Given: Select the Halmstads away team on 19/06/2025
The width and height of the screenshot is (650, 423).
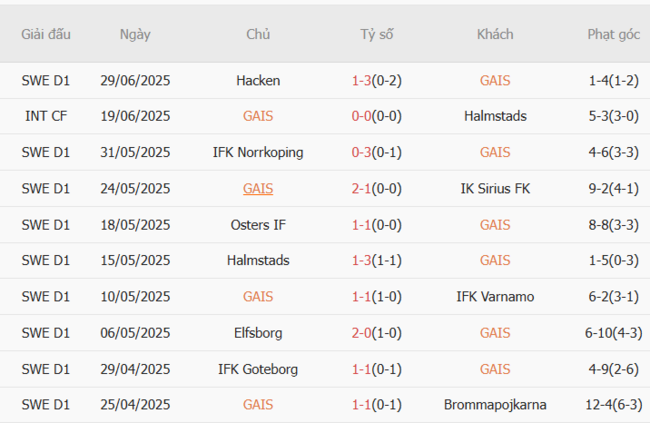Looking at the screenshot, I should [x=495, y=116].
